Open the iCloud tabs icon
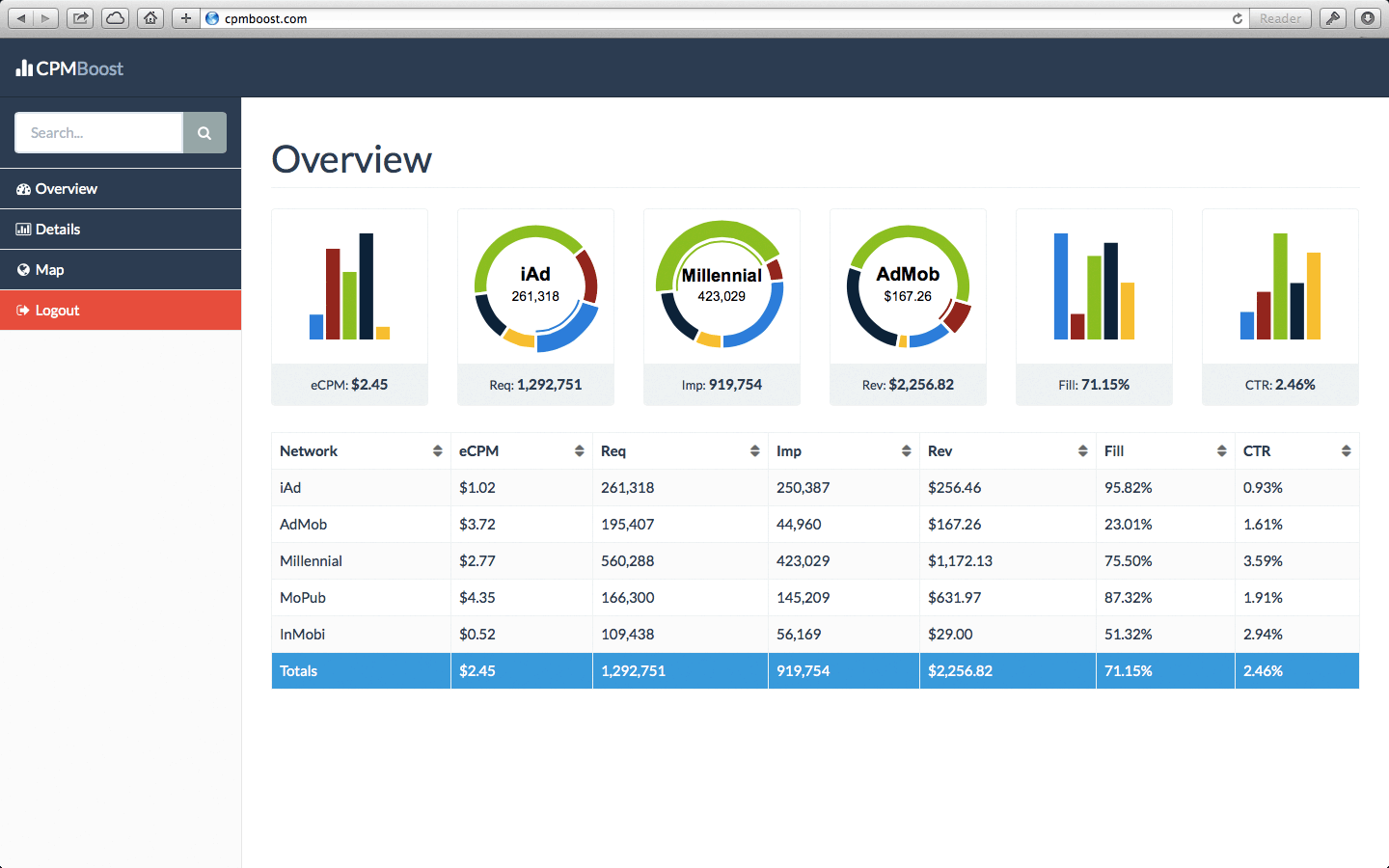This screenshot has height=868, width=1389. [115, 18]
